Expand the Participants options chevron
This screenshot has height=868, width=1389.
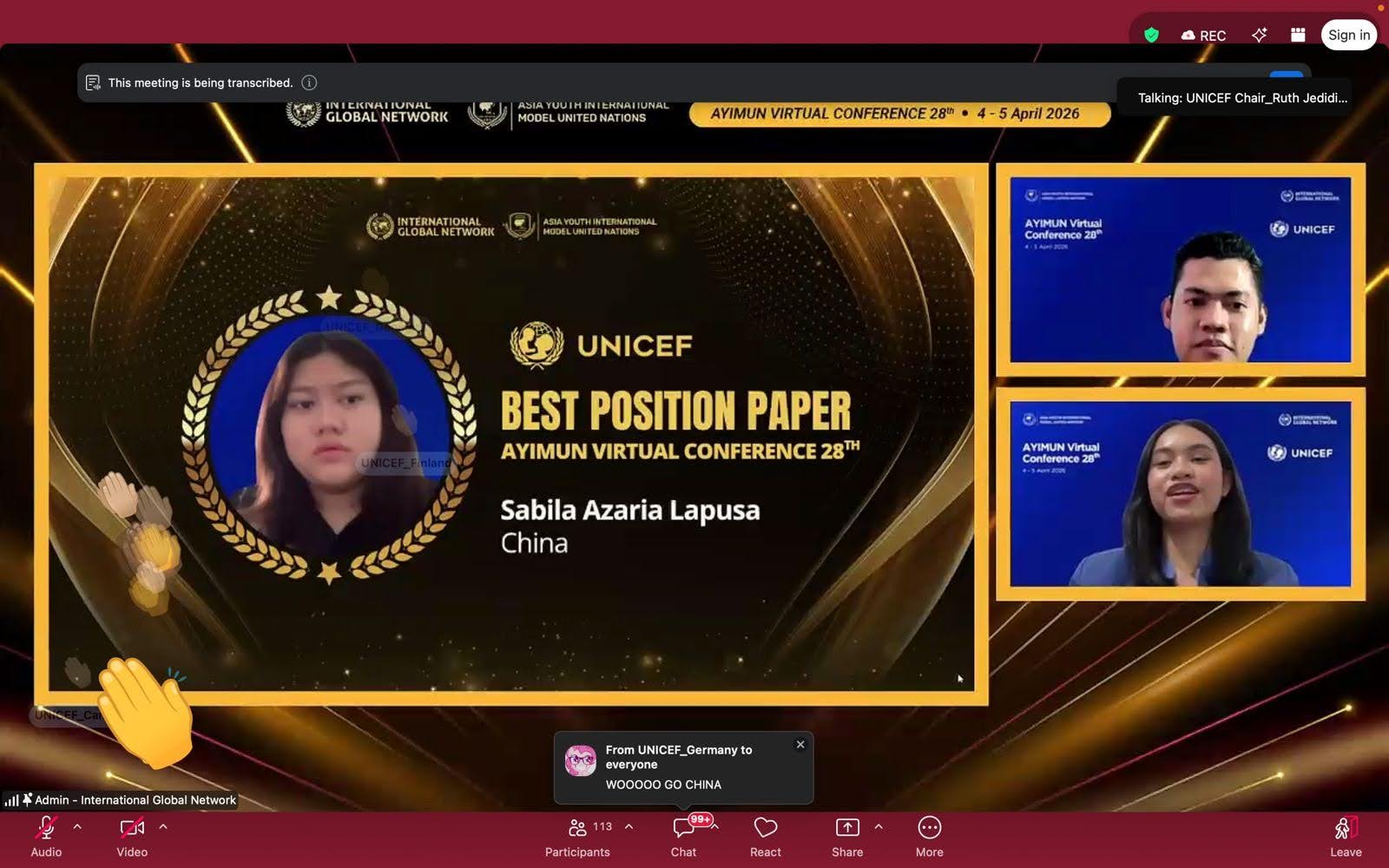coord(629,827)
